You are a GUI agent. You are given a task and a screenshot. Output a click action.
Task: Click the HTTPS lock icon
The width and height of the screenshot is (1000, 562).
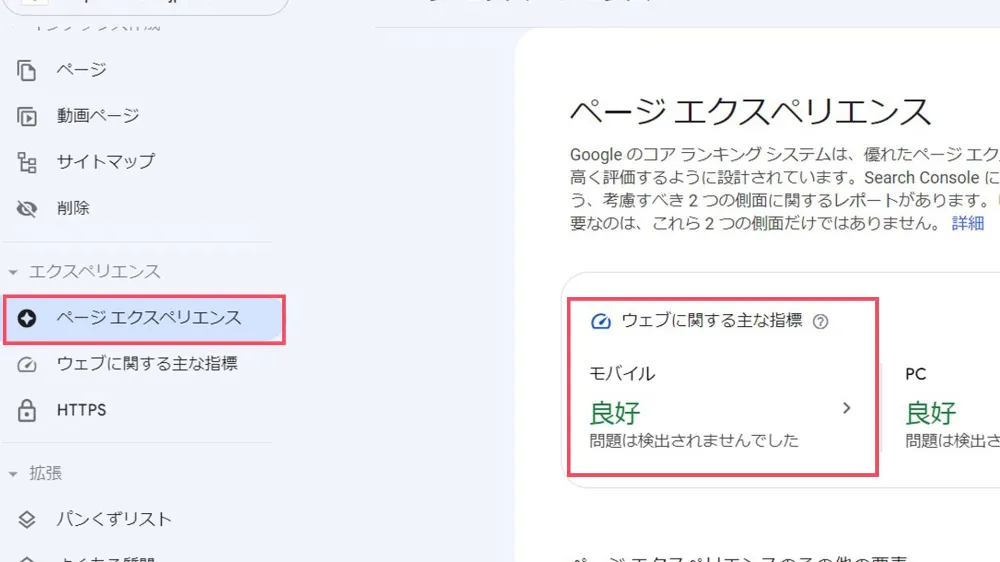pos(27,410)
